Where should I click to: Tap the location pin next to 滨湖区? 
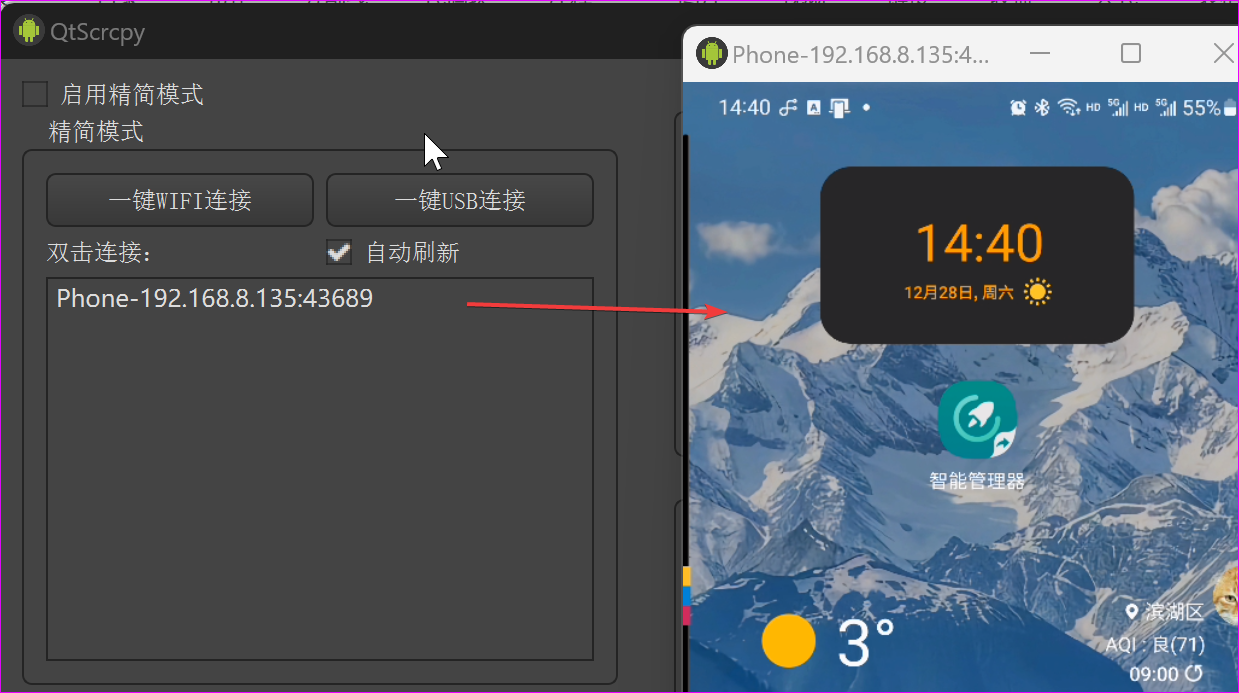[x=1132, y=611]
